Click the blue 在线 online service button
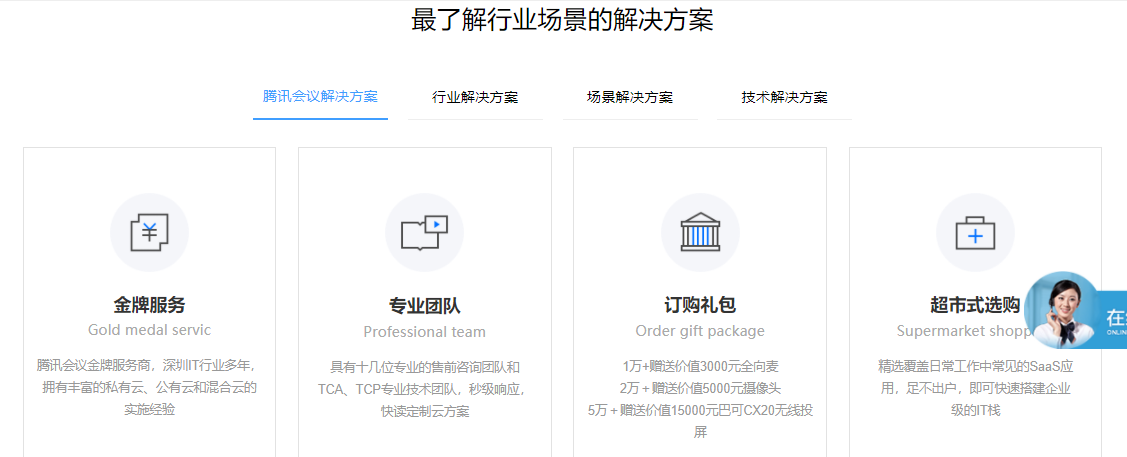The image size is (1127, 457). click(1113, 320)
